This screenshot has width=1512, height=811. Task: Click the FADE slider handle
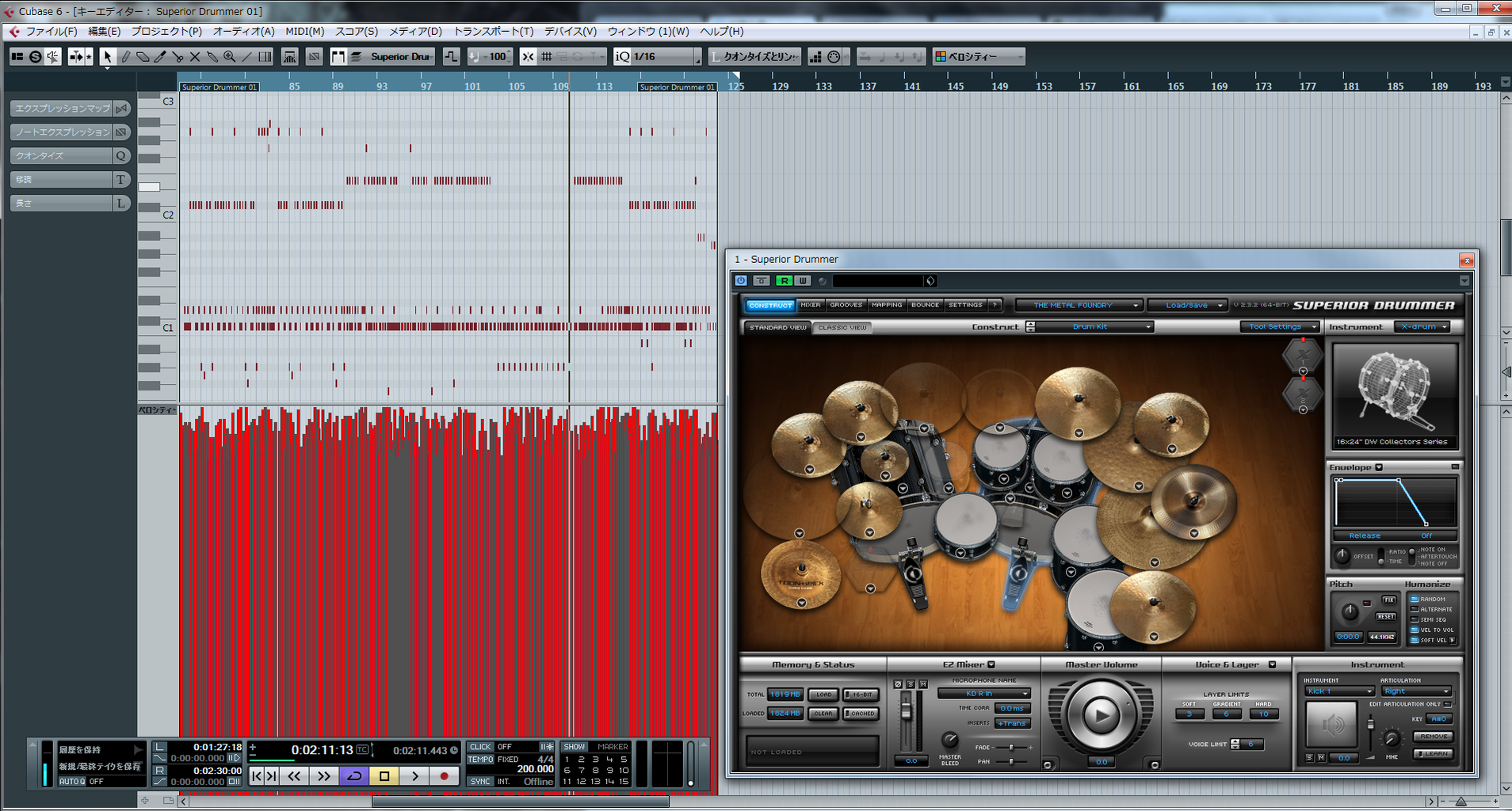pyautogui.click(x=1011, y=748)
